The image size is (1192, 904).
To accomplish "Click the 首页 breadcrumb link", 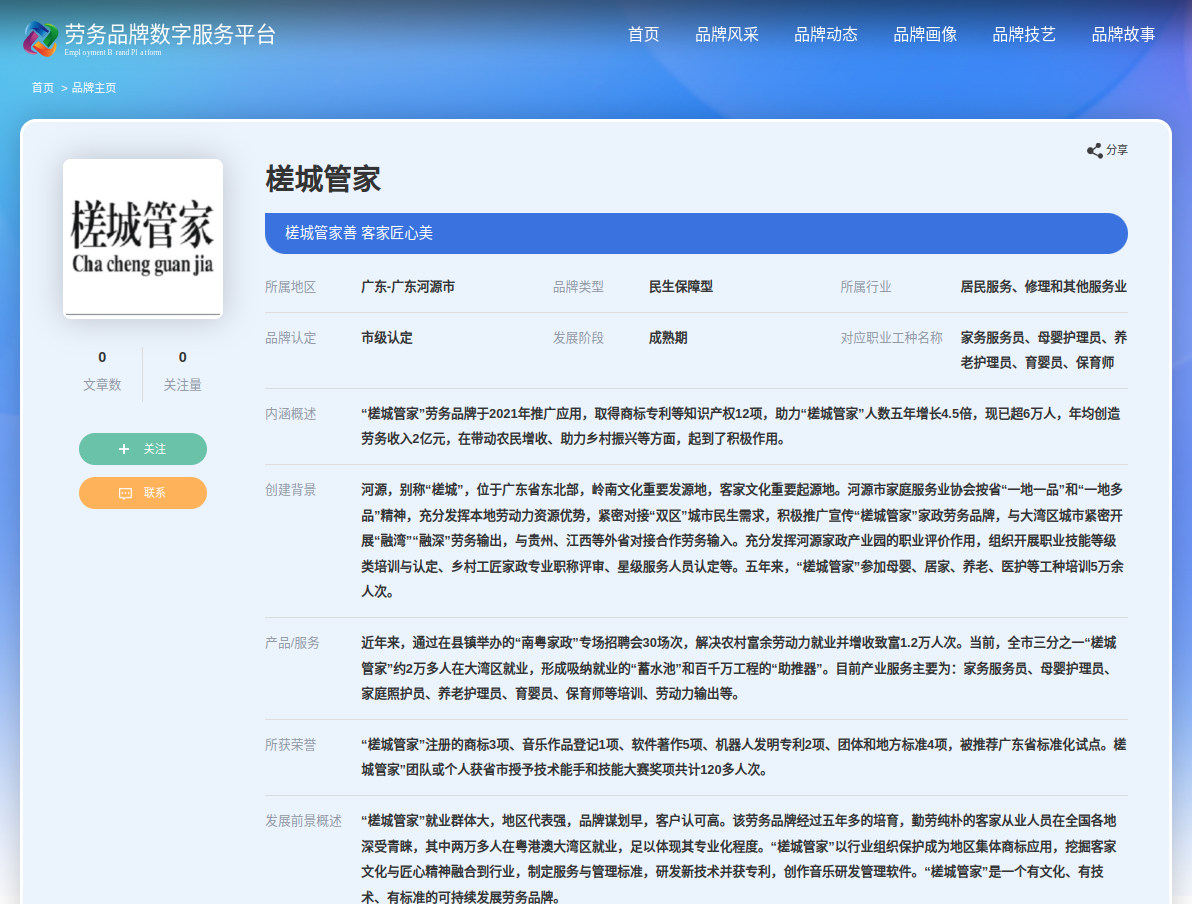I will [42, 87].
